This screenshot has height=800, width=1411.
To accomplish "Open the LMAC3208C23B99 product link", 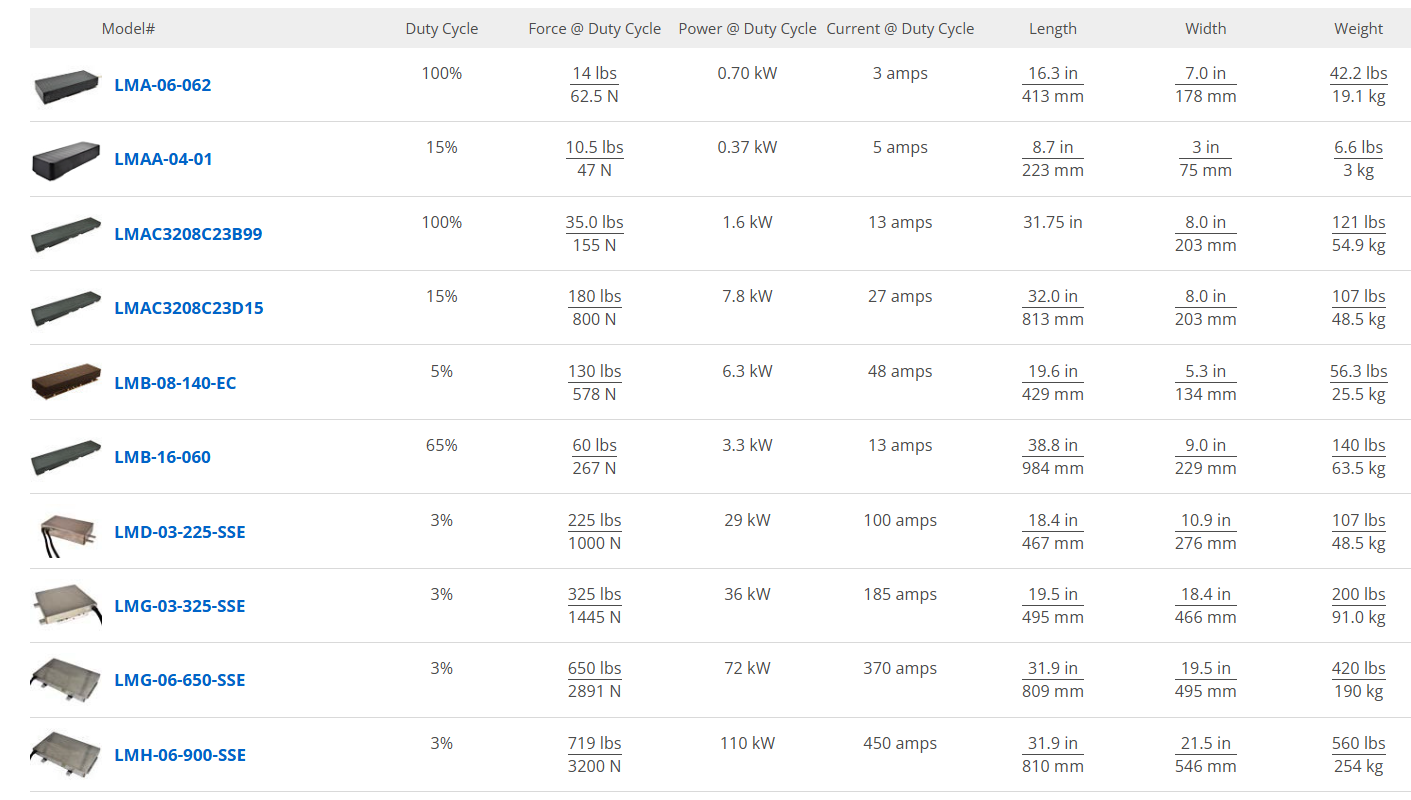I will [x=188, y=234].
